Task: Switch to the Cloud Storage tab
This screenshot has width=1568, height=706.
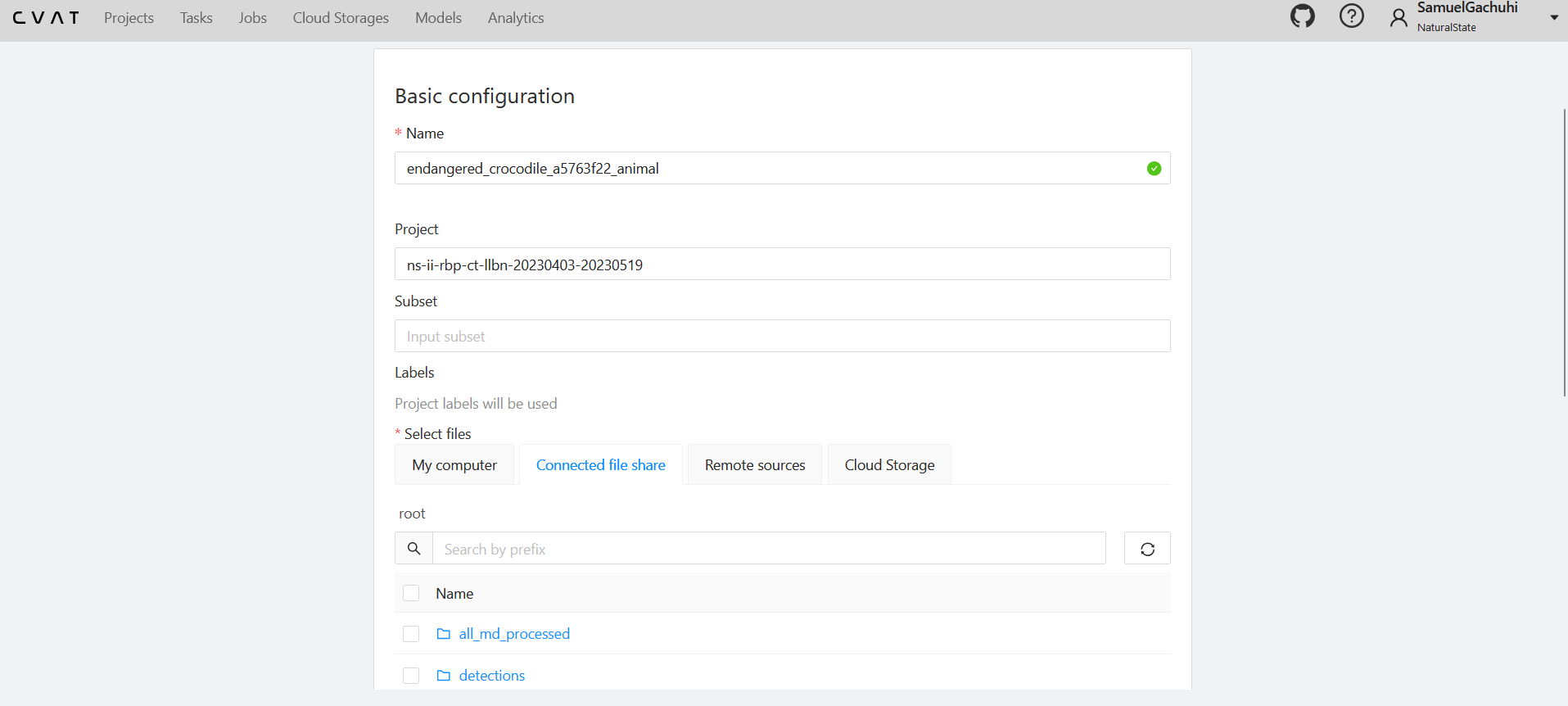Action: [889, 464]
